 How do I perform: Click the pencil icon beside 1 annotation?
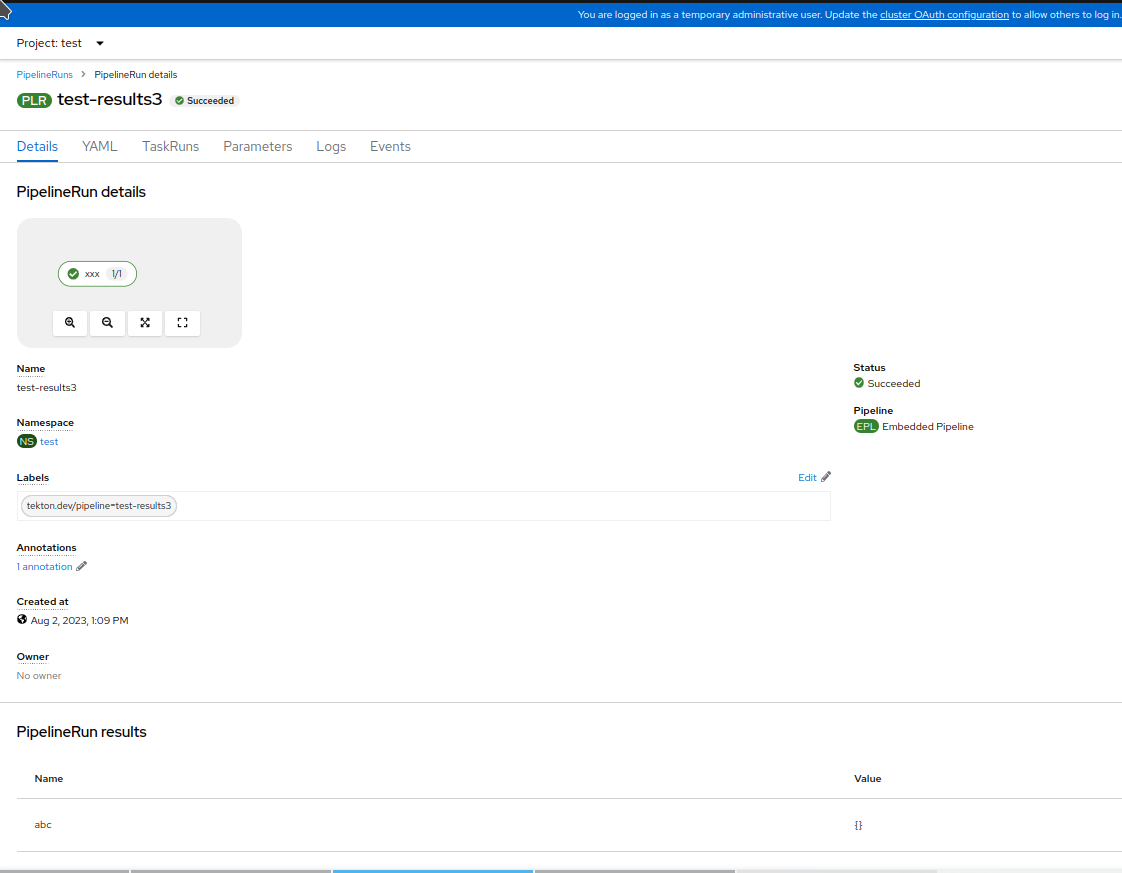82,567
